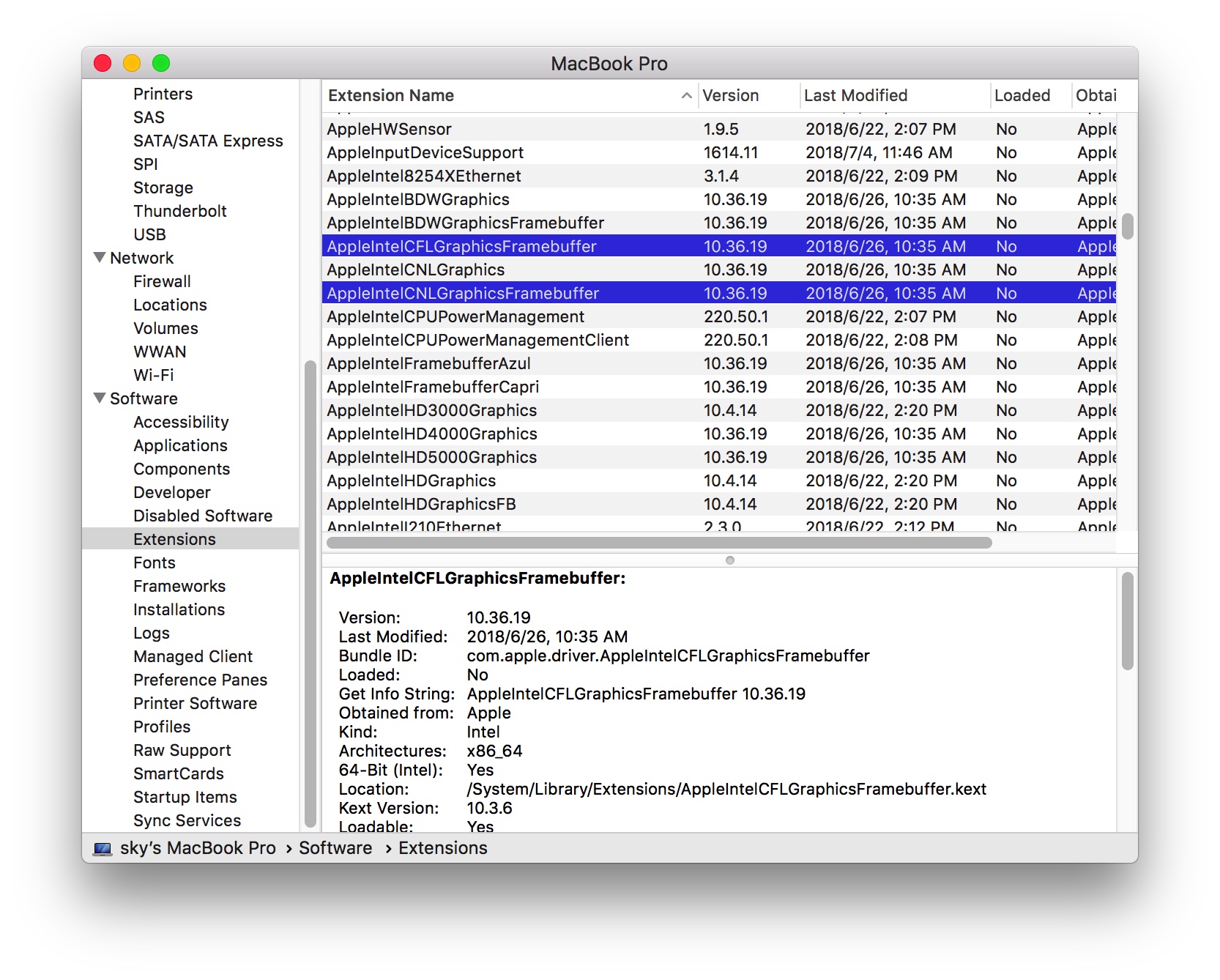This screenshot has height=980, width=1220.
Task: Select Preference Panes in sidebar
Action: (200, 680)
